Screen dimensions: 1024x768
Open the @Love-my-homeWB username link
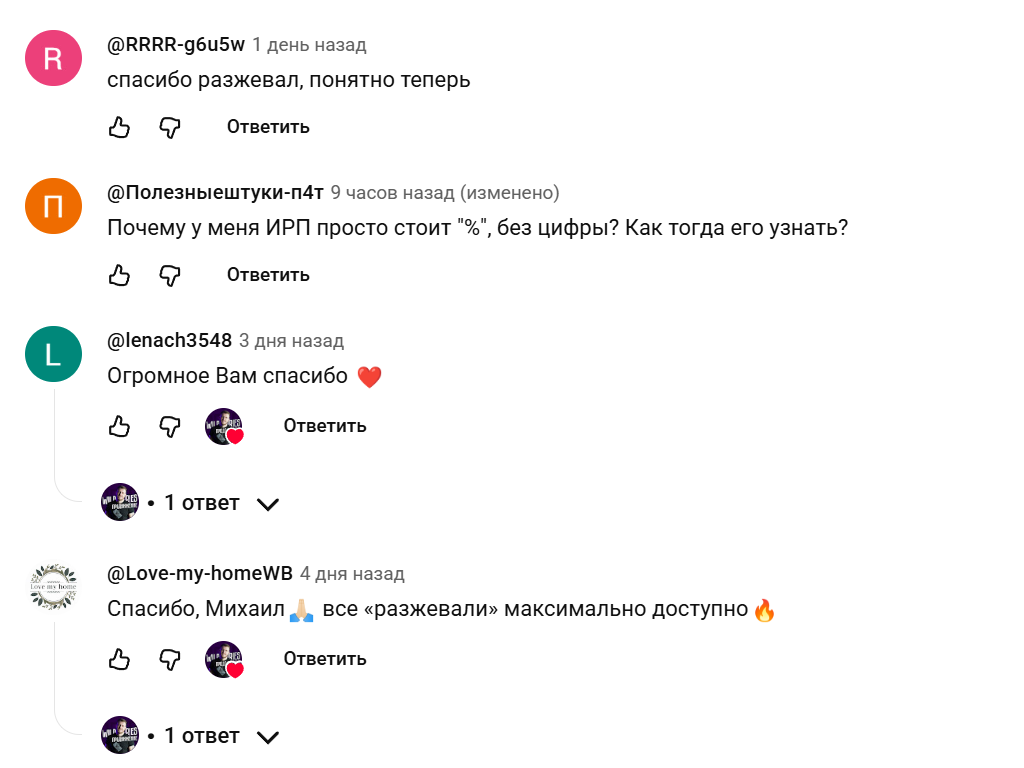coord(200,574)
